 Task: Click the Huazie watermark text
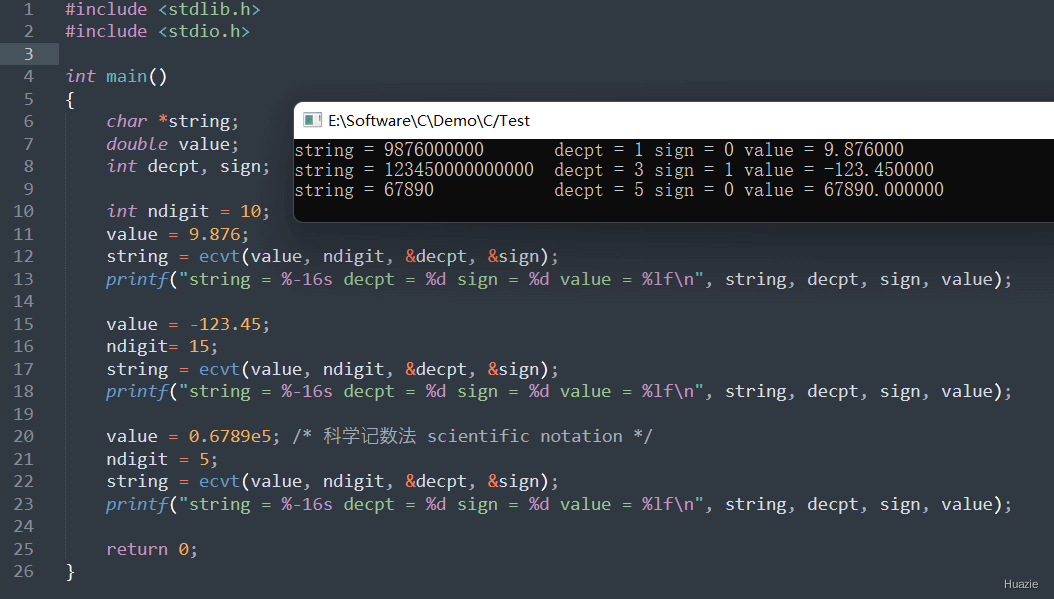[1020, 583]
